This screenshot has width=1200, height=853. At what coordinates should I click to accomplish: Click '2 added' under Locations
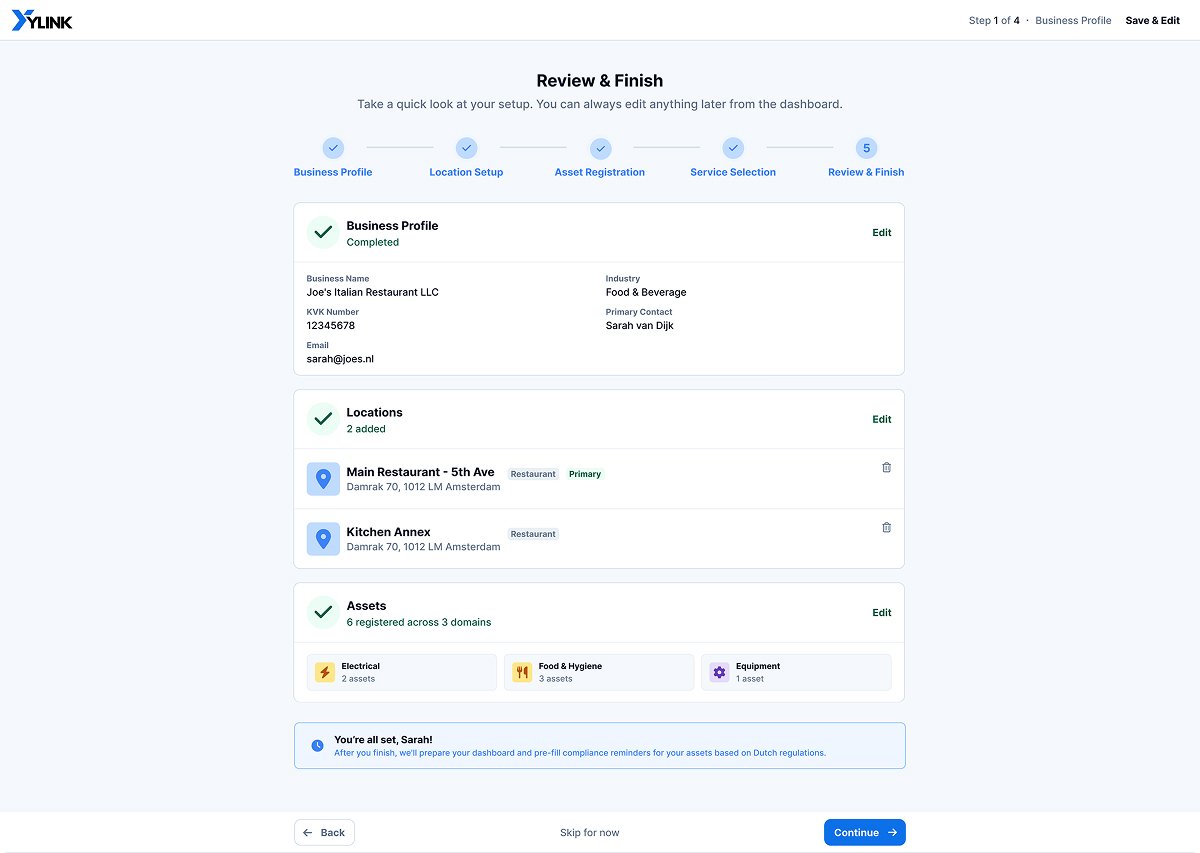coord(366,429)
